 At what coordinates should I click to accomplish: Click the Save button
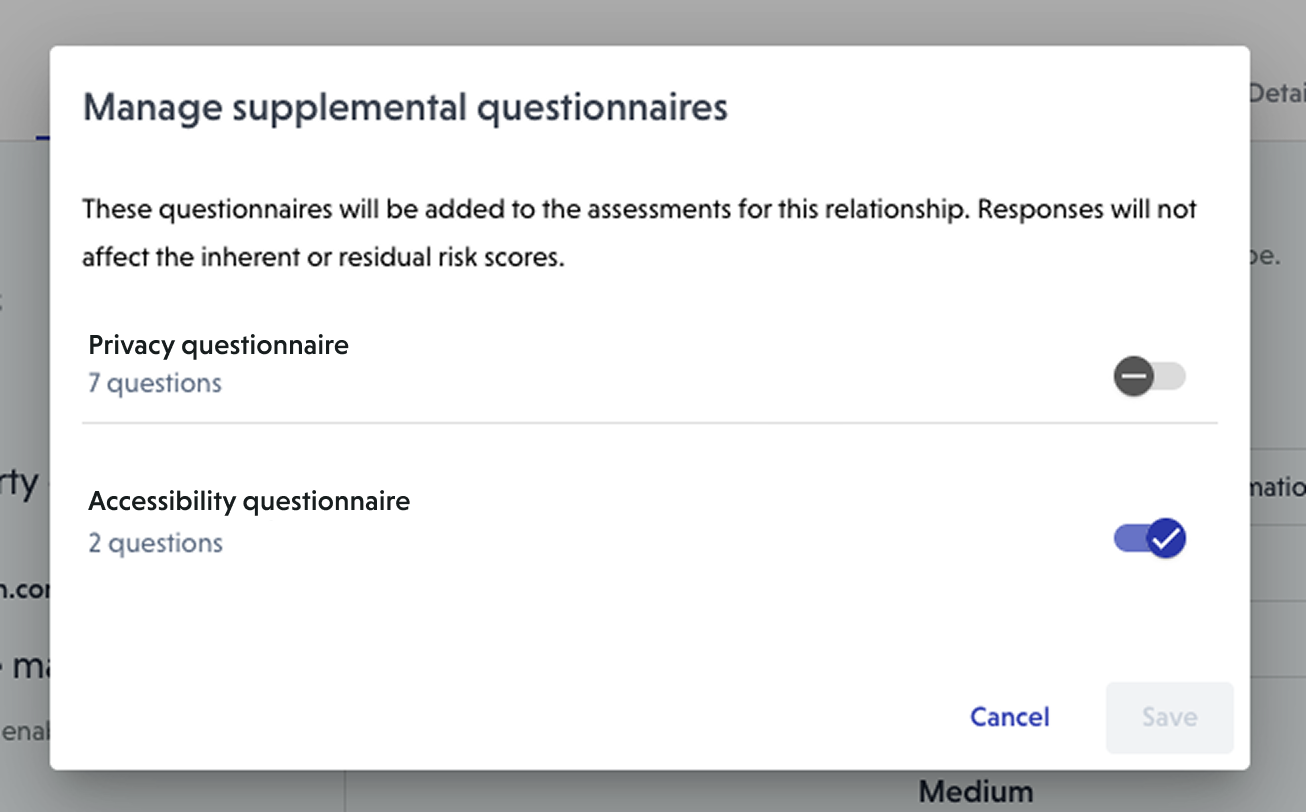tap(1169, 717)
